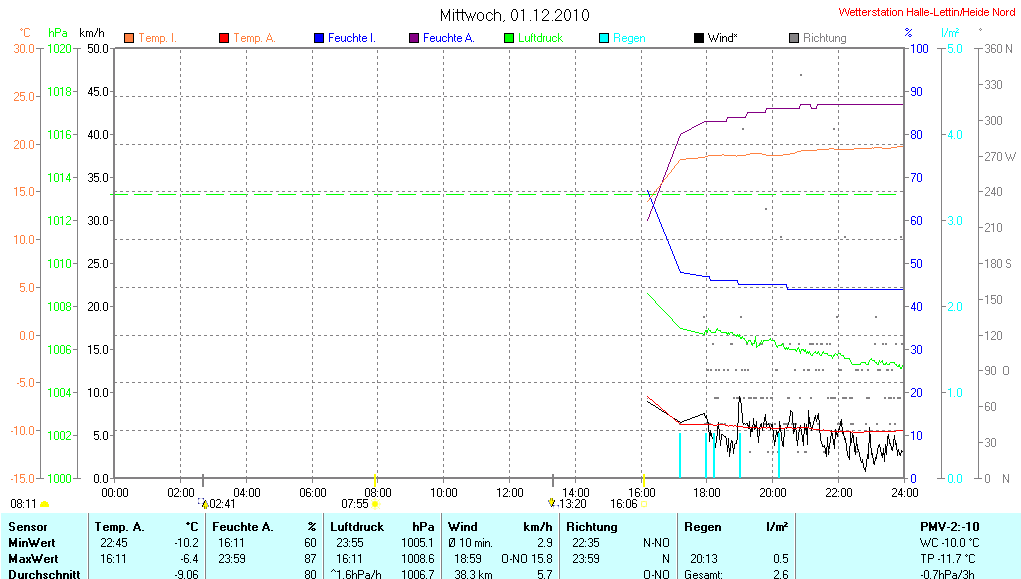Select the gray Richtung legend square
The image size is (1021, 579).
point(794,38)
